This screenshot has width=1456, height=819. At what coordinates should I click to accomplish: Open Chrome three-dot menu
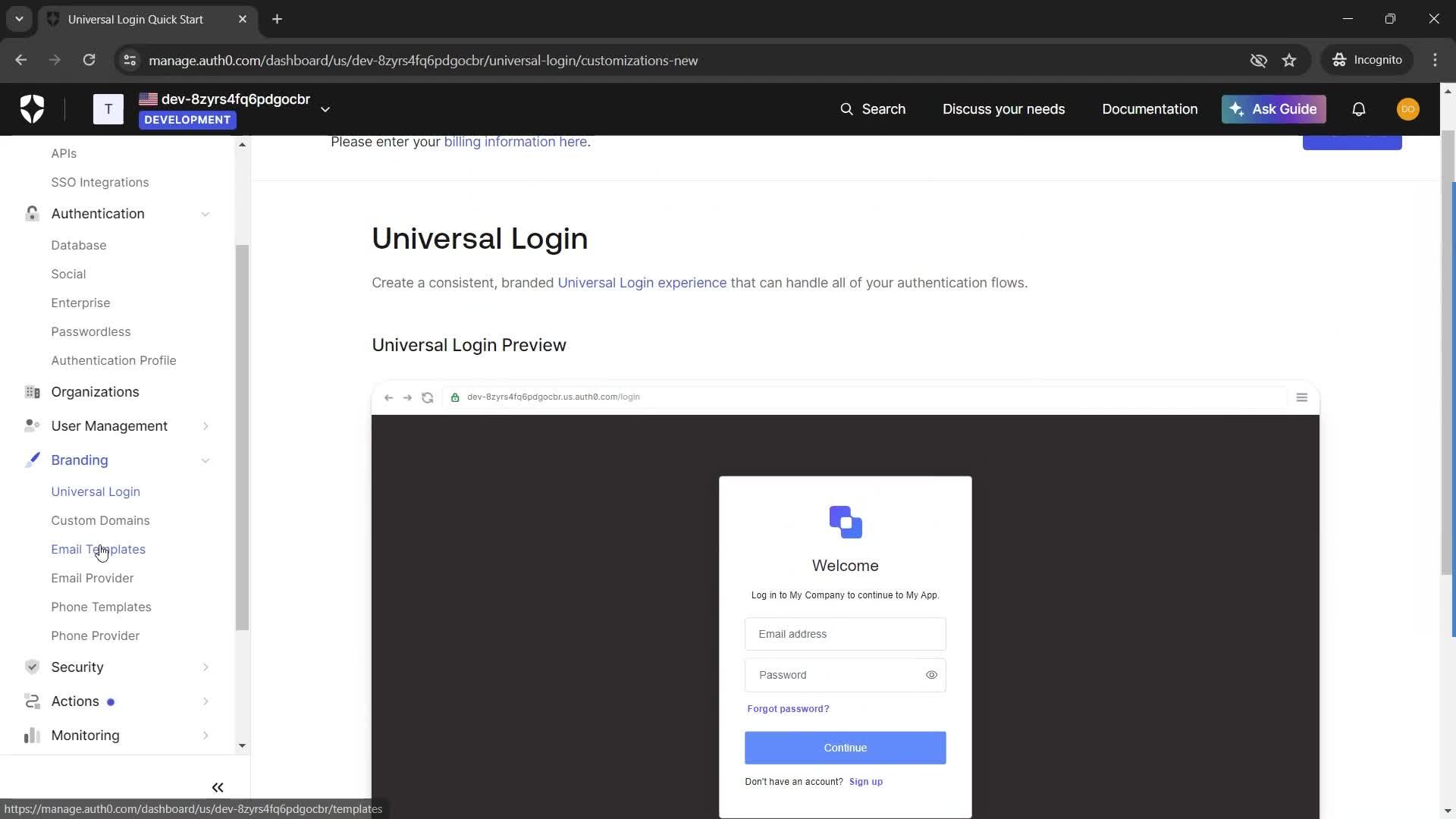(x=1435, y=60)
